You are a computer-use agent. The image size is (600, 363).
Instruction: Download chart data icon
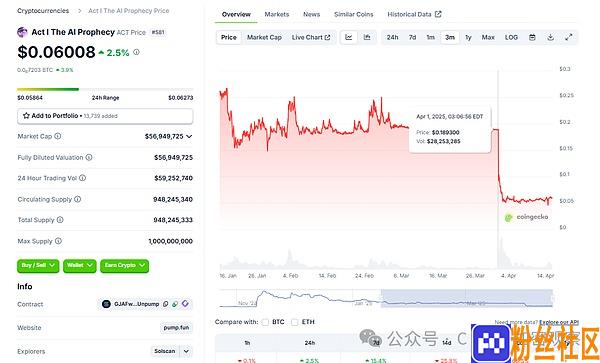[550, 37]
